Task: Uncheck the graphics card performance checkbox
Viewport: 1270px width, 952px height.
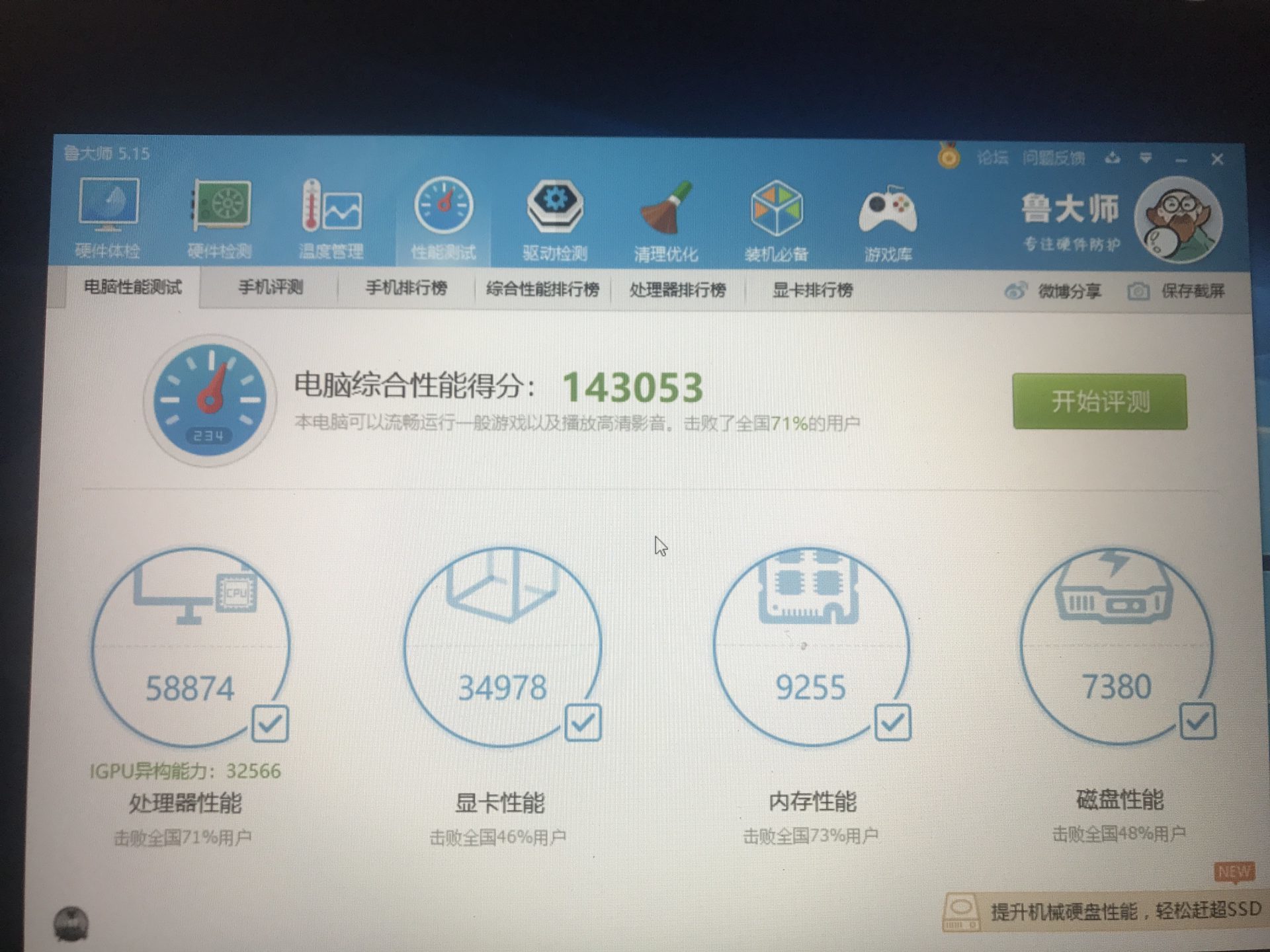Action: tap(583, 722)
